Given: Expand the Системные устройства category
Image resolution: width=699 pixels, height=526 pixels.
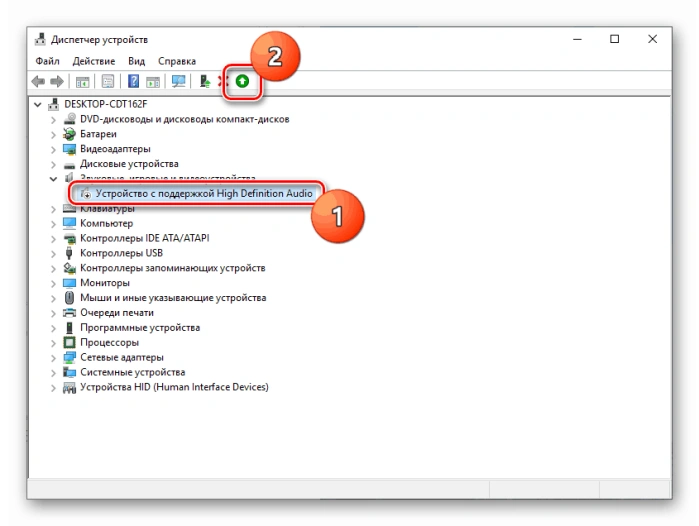Looking at the screenshot, I should point(53,373).
